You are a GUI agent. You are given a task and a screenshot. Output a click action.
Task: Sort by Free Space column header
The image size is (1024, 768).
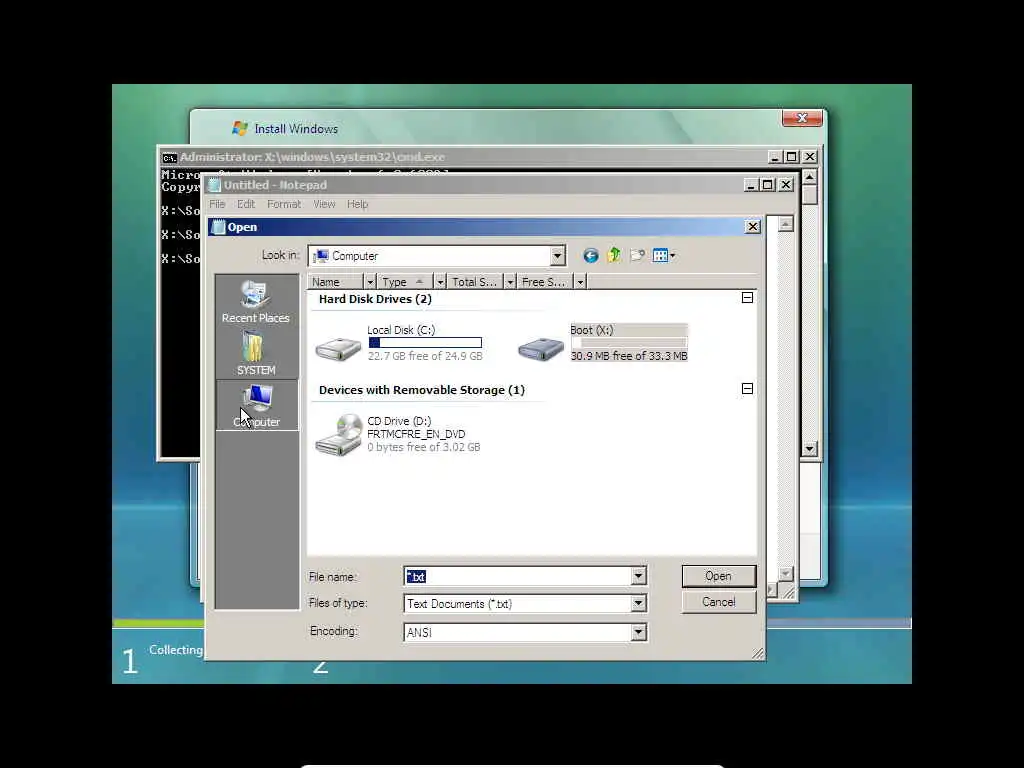click(x=546, y=281)
